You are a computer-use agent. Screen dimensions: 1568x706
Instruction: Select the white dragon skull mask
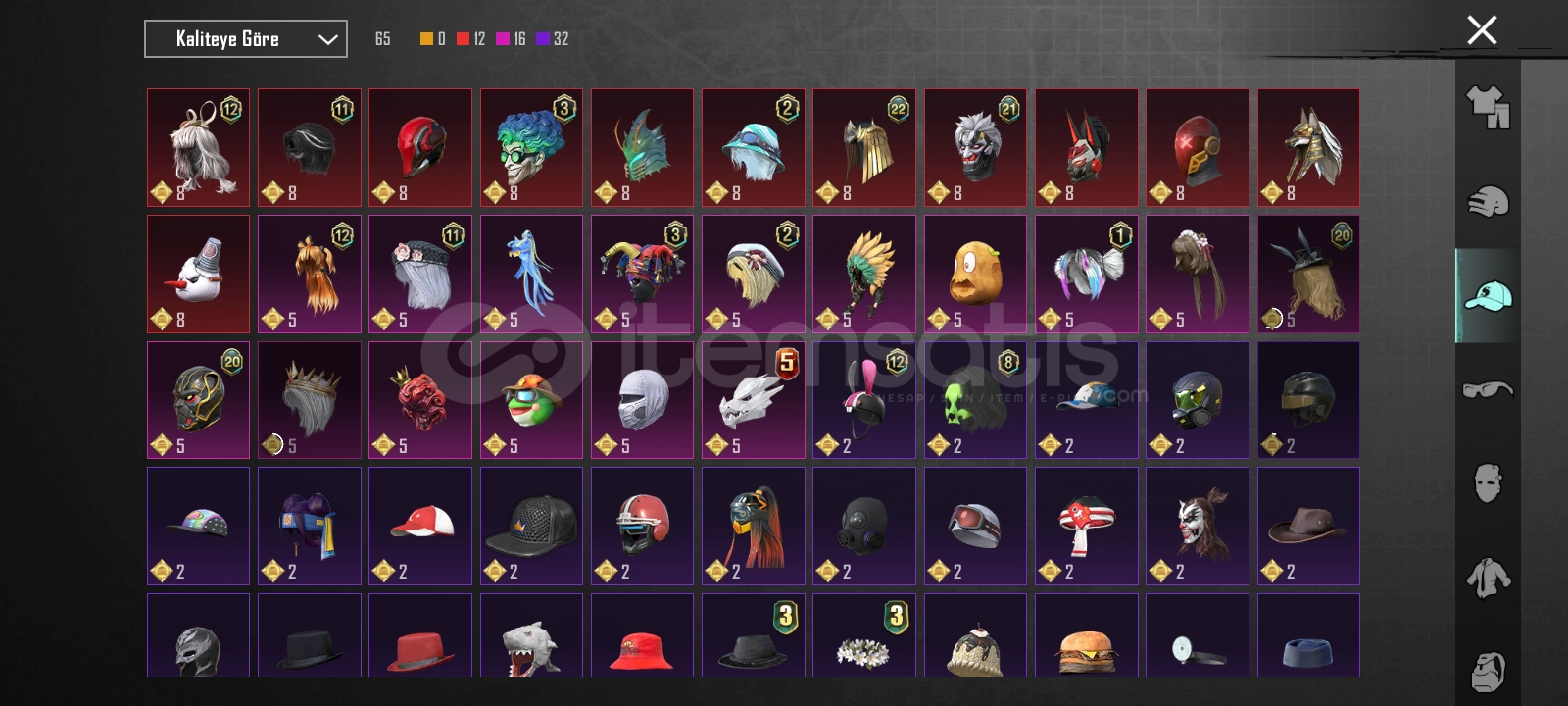coord(753,400)
